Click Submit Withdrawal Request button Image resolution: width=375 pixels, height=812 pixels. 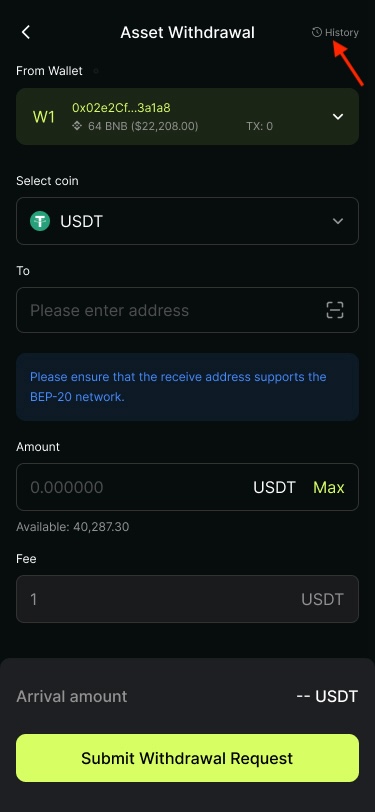(x=188, y=758)
